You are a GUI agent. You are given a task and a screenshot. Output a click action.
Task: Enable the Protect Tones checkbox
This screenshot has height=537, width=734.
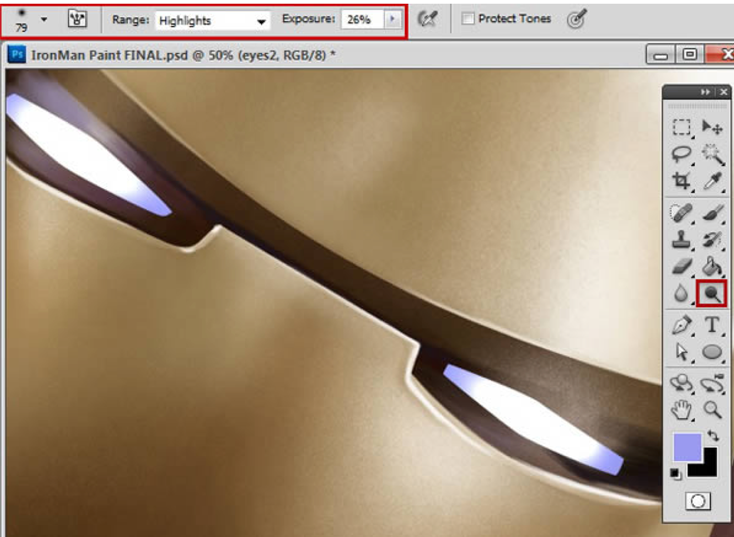(x=468, y=19)
